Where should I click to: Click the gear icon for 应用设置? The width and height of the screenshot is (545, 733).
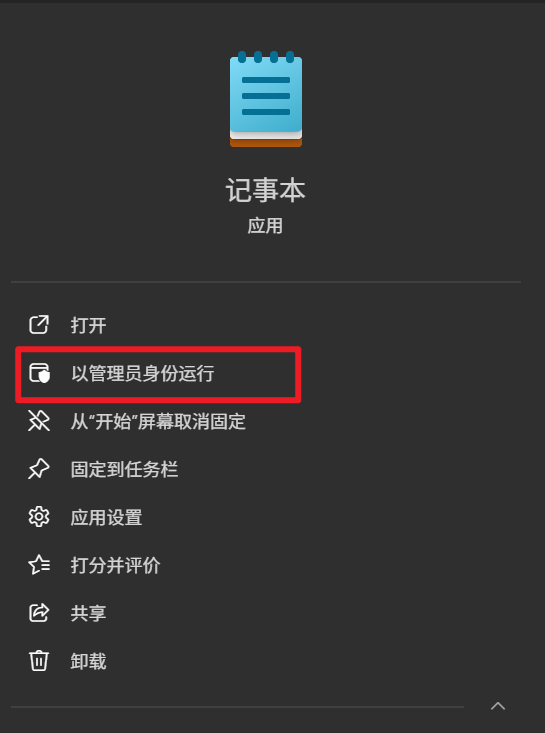[x=39, y=517]
